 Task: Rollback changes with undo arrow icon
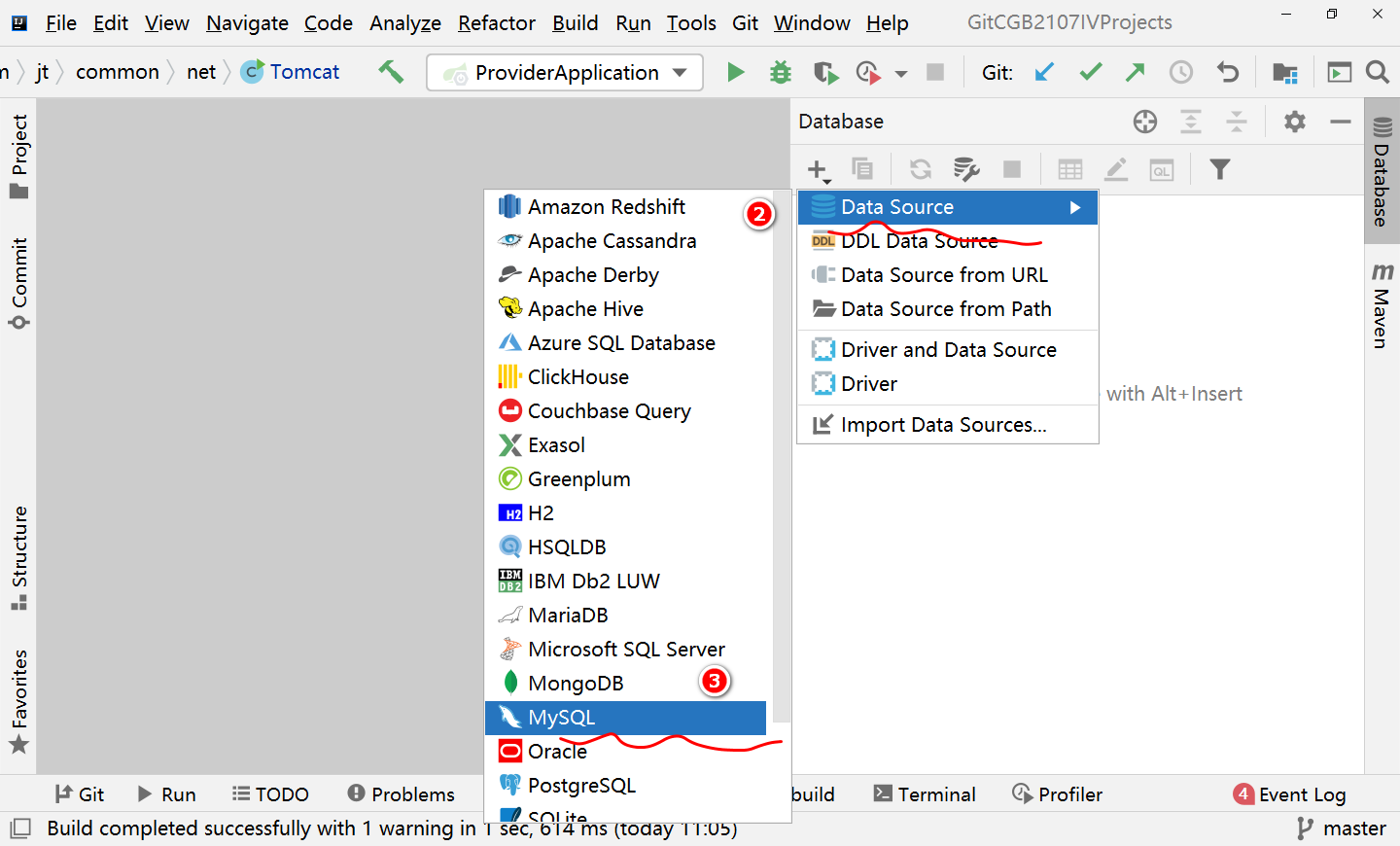tap(1228, 72)
